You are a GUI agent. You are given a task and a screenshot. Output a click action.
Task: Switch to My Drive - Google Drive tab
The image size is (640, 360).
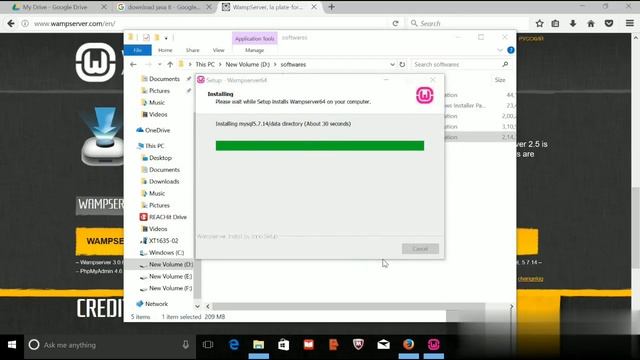click(55, 7)
